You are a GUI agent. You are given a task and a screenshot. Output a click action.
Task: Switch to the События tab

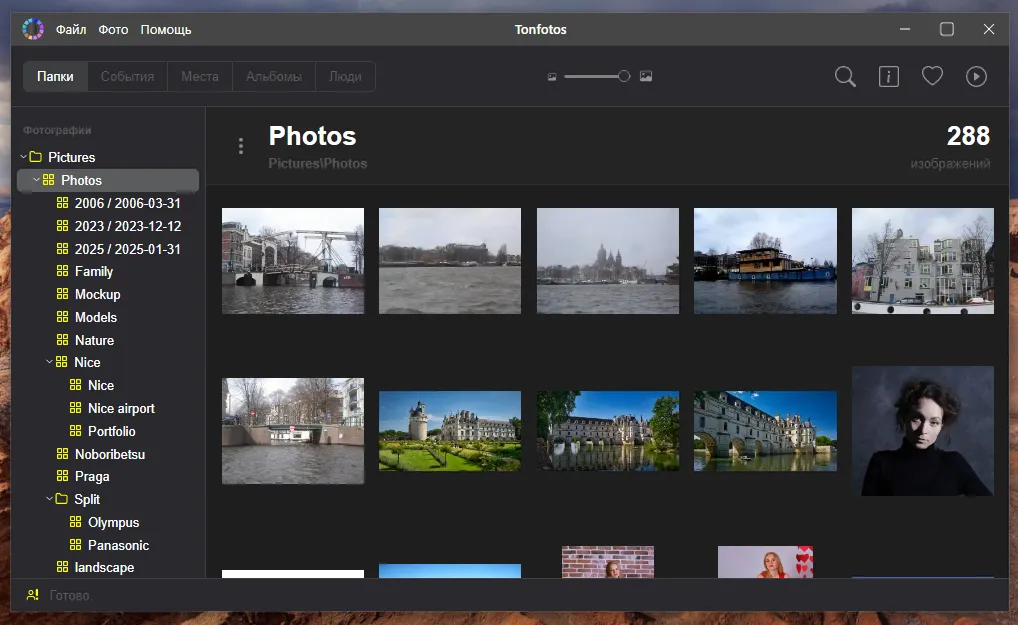click(x=127, y=76)
